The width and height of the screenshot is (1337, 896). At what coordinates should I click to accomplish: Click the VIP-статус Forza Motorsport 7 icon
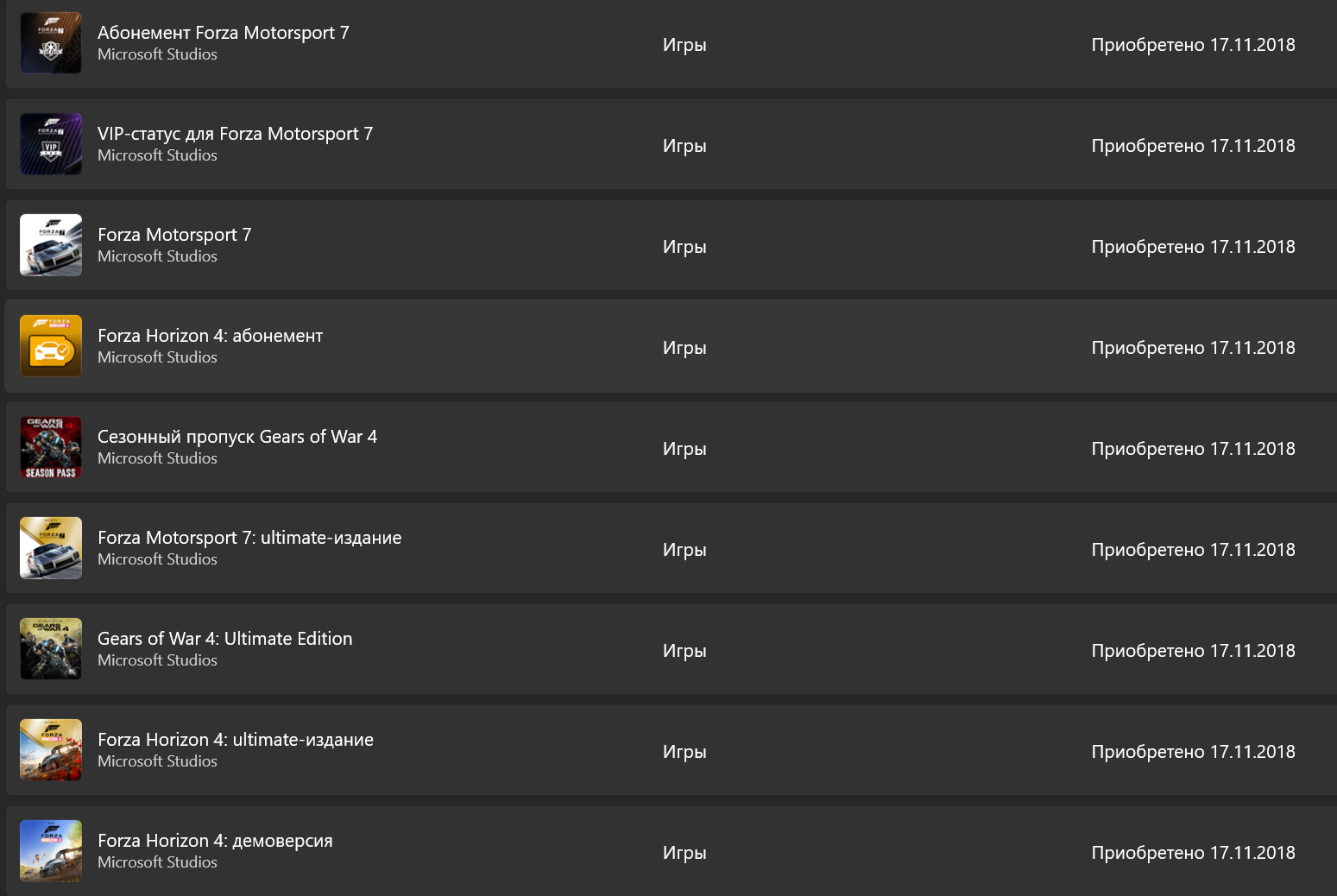coord(51,144)
